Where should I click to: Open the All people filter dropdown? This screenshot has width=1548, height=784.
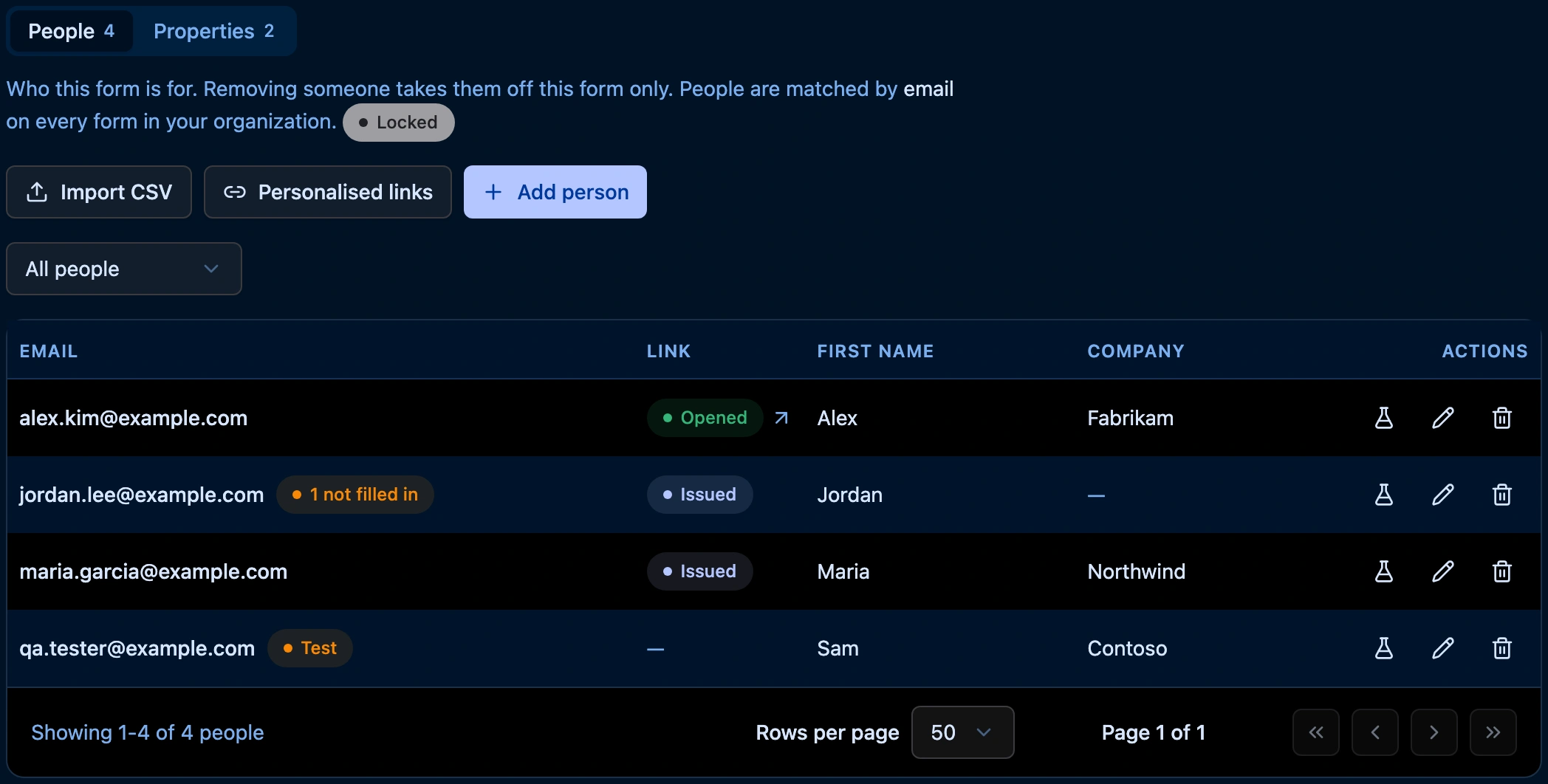pyautogui.click(x=124, y=269)
